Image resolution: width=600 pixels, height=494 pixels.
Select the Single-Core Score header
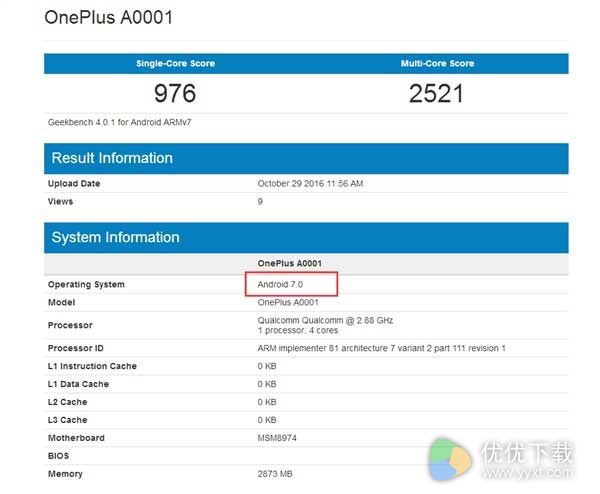pos(175,64)
